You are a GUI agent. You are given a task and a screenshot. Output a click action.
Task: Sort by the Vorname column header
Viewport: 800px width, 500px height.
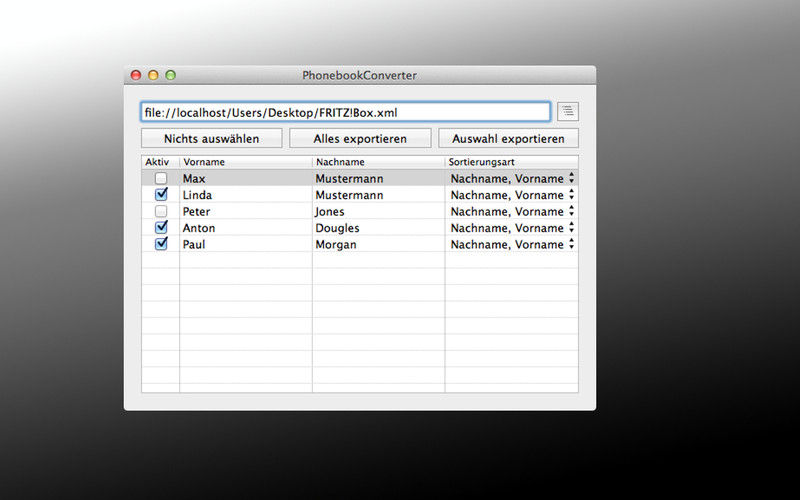[245, 162]
